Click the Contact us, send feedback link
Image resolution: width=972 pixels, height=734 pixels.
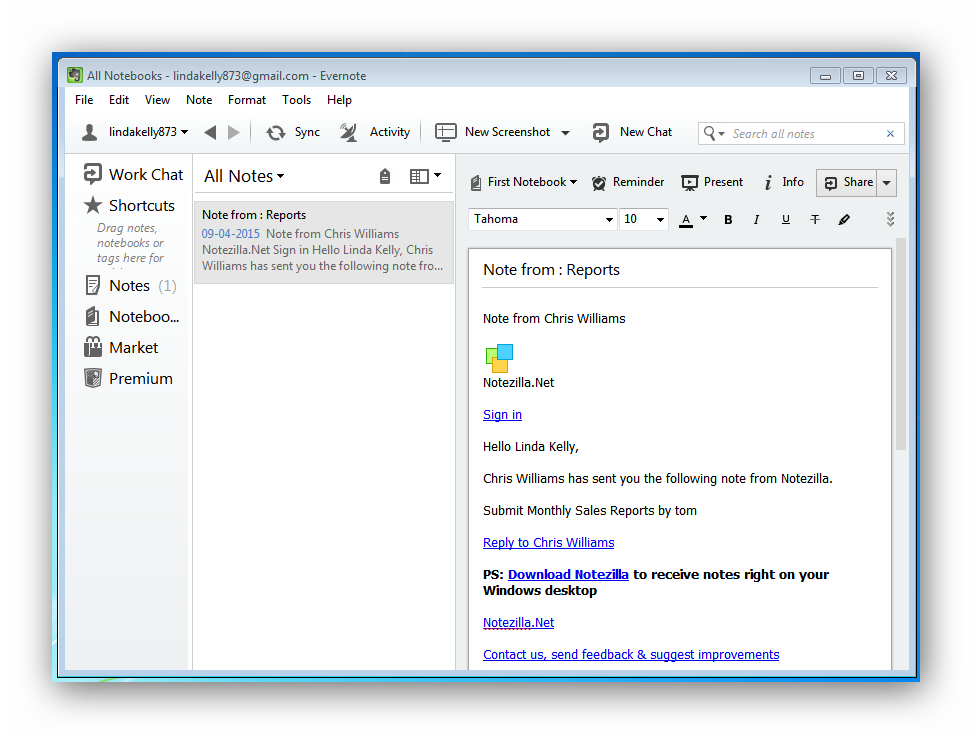coord(631,655)
